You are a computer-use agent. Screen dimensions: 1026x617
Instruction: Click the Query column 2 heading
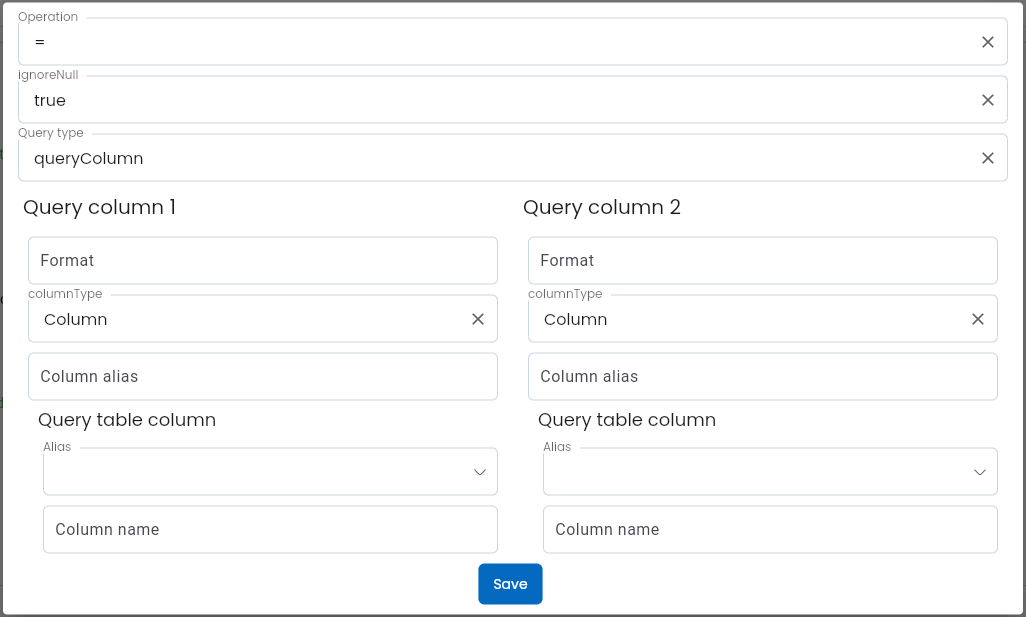click(602, 207)
